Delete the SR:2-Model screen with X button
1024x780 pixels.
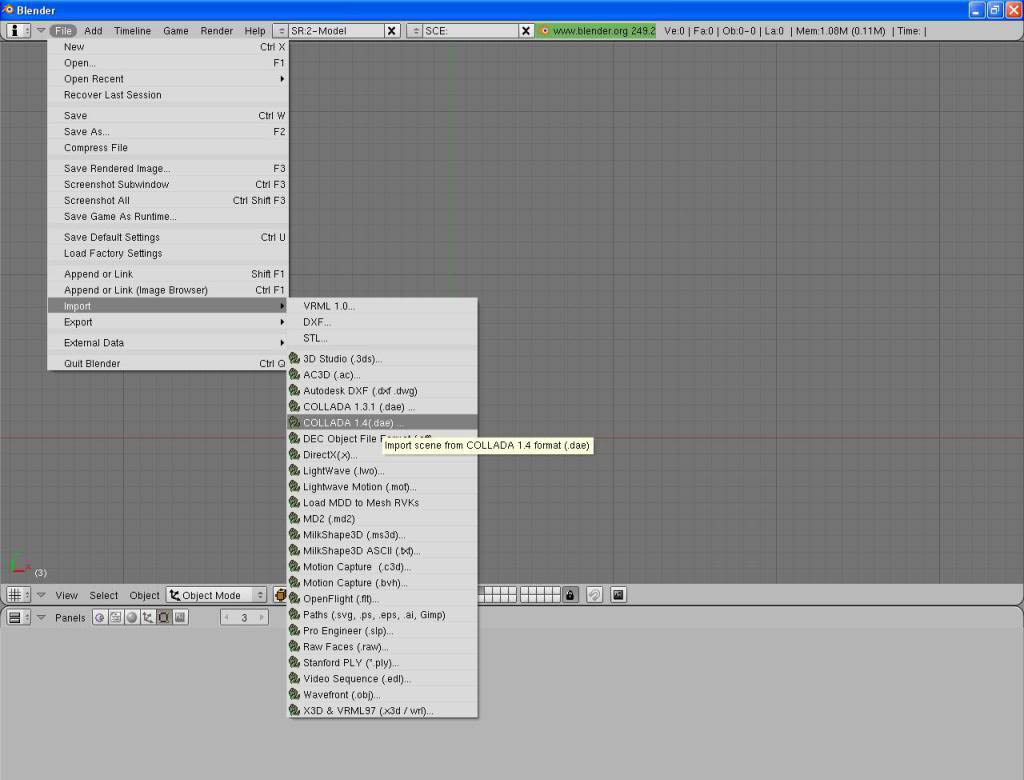point(392,31)
